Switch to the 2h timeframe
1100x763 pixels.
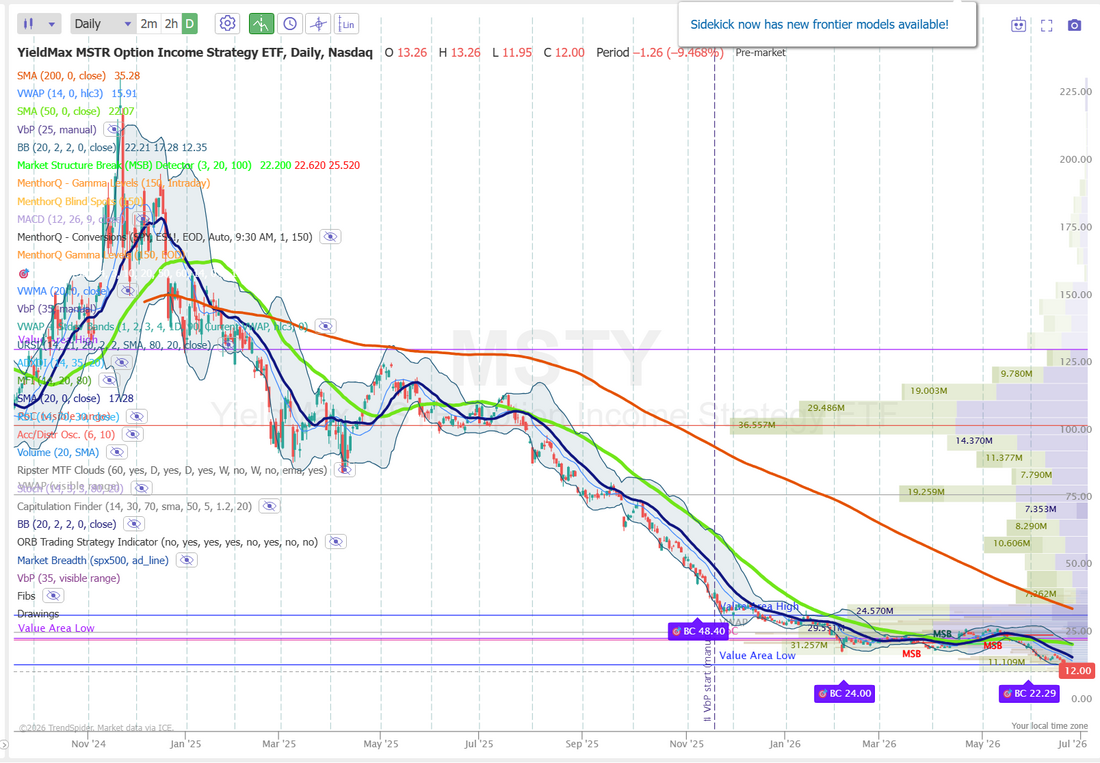tap(171, 24)
